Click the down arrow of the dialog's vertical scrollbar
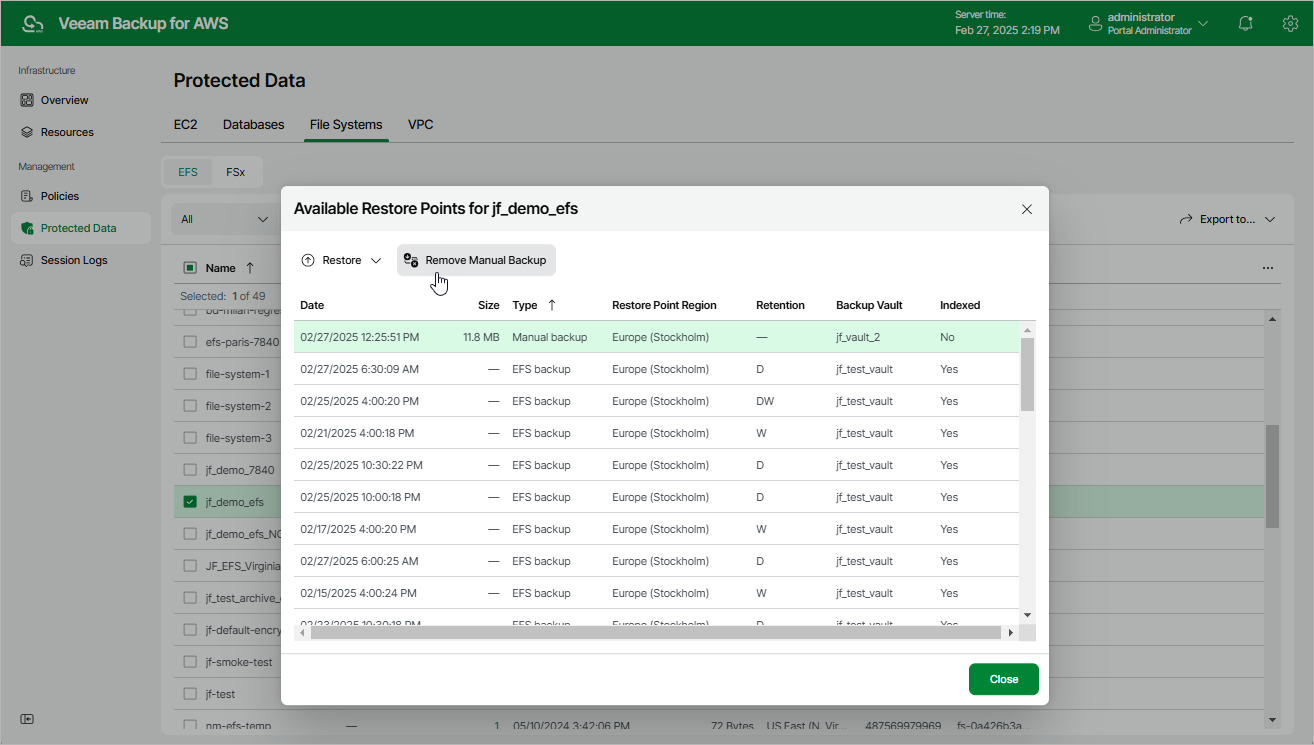Screen dimensions: 1314x745 (1027, 614)
